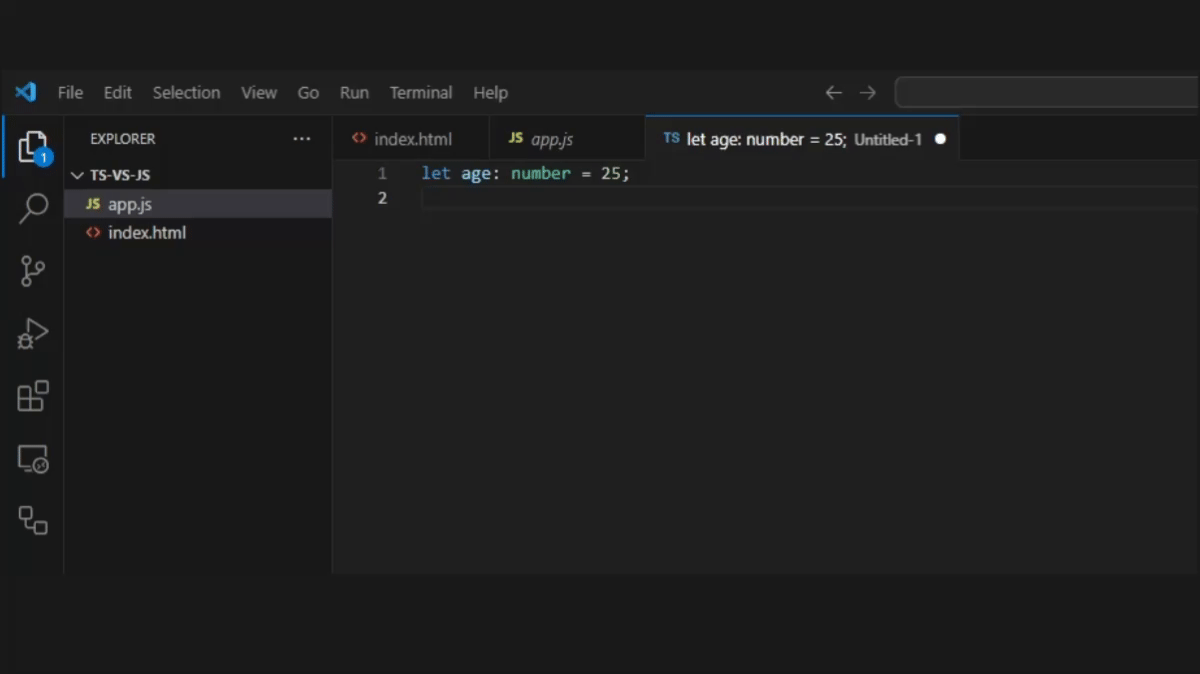1200x674 pixels.
Task: Open the Extensions view icon
Action: click(x=33, y=396)
